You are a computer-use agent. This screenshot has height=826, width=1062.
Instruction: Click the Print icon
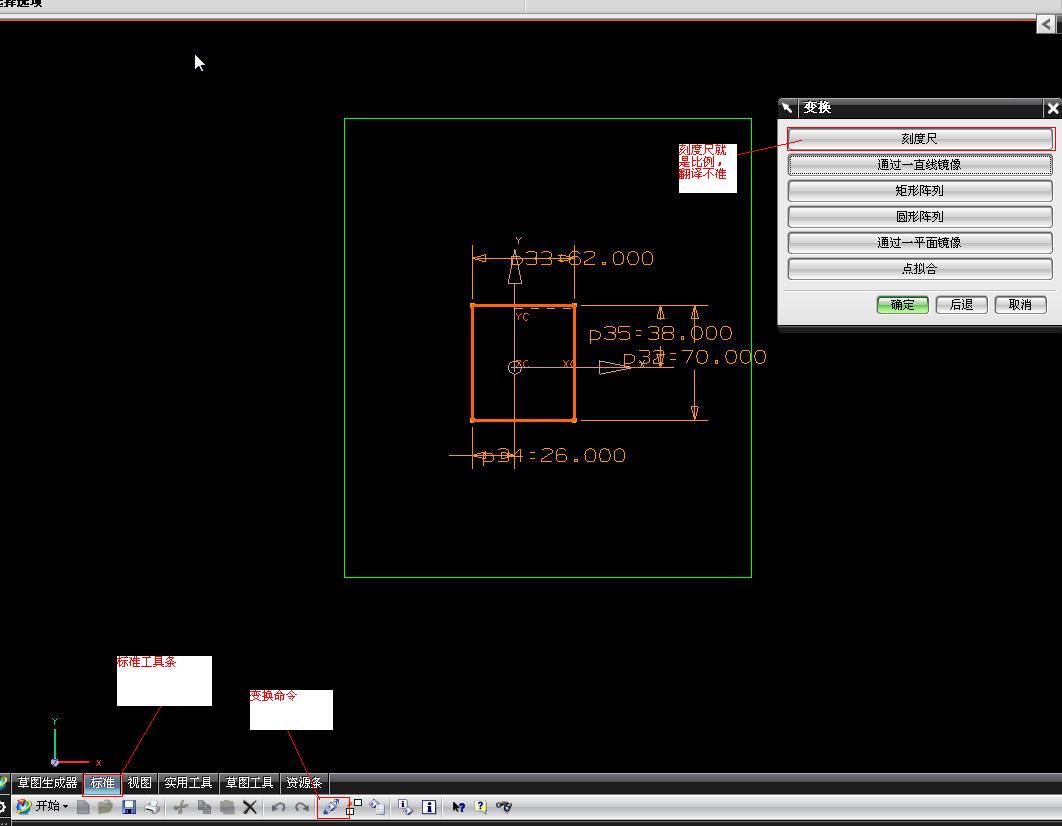[x=152, y=806]
